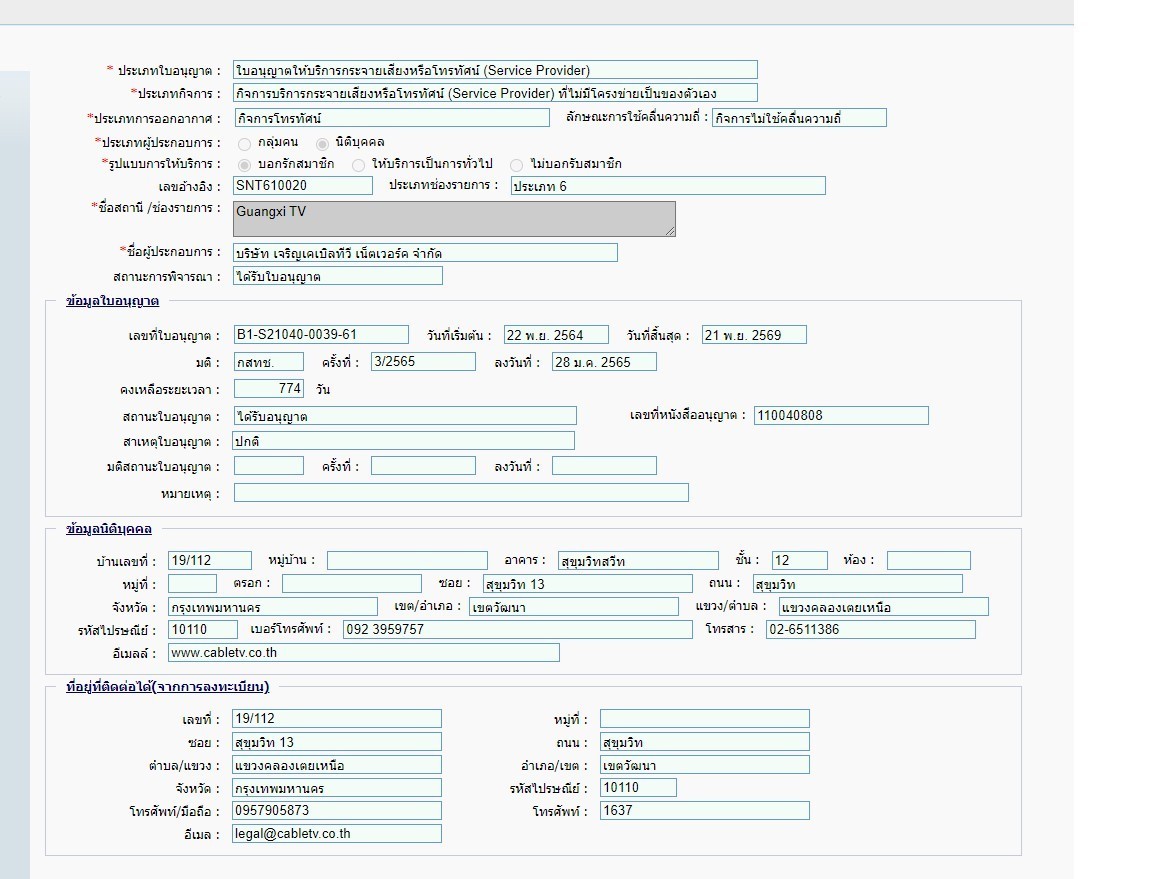Click the remaining days field showing 774
This screenshot has width=1152, height=879.
[268, 389]
